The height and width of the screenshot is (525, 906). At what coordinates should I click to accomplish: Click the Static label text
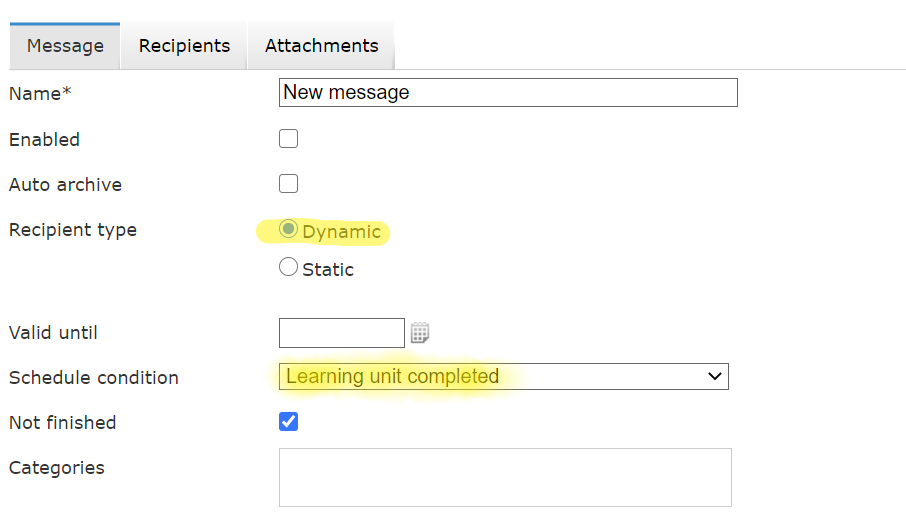point(328,270)
